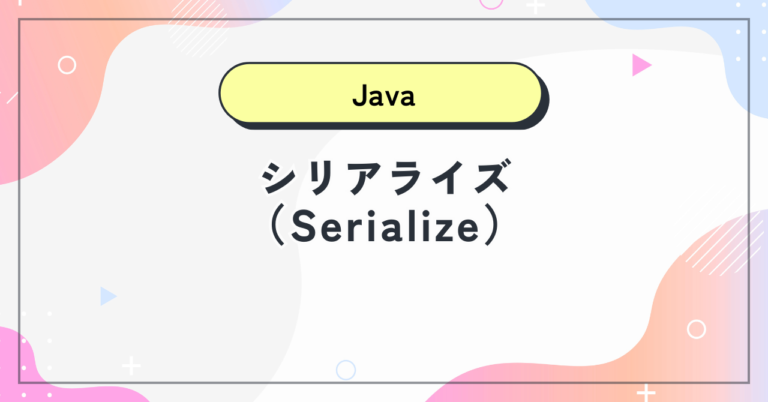Click the pink triangle play shape
The height and width of the screenshot is (402, 768).
641,65
